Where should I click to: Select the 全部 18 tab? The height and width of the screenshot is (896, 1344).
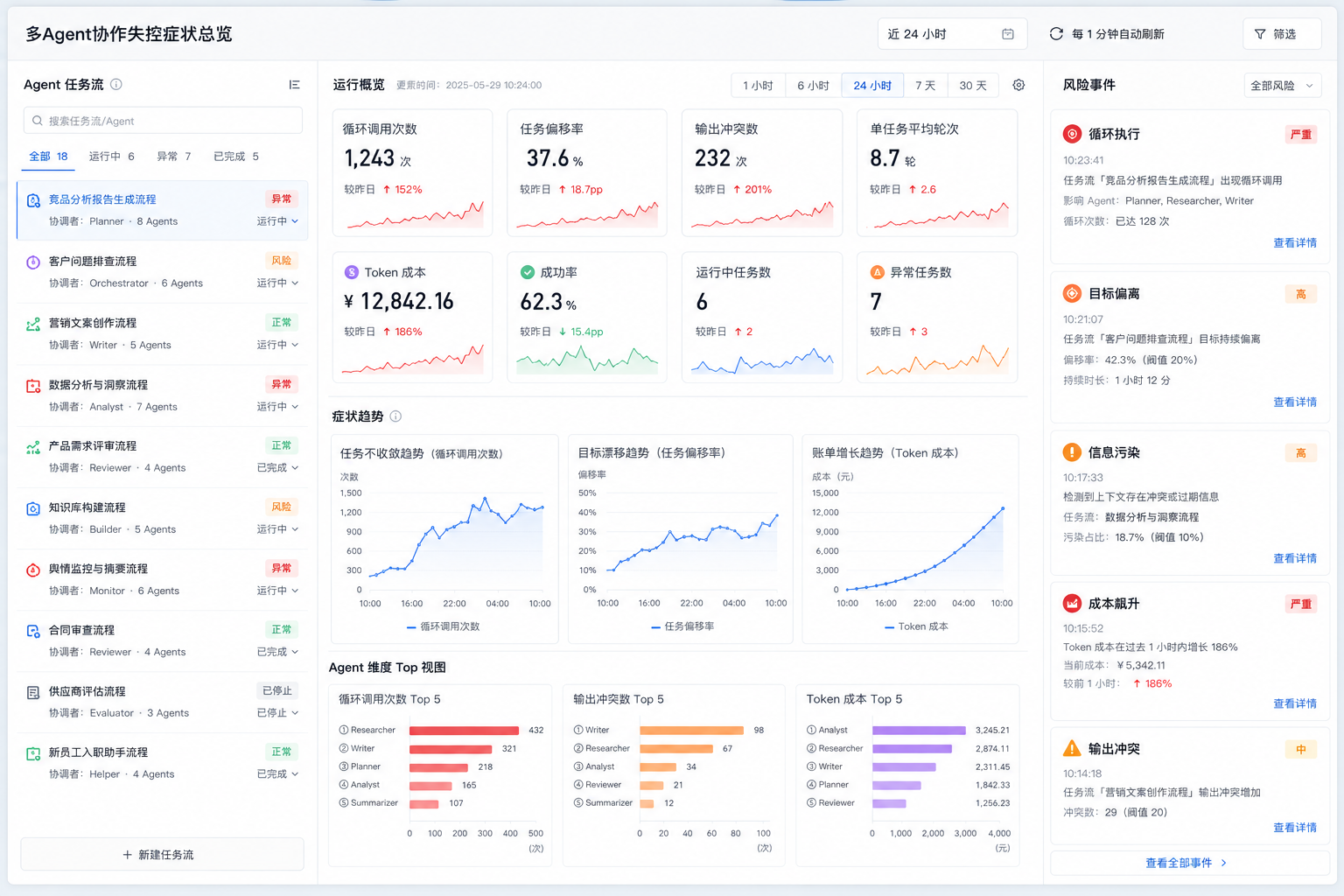(x=48, y=157)
